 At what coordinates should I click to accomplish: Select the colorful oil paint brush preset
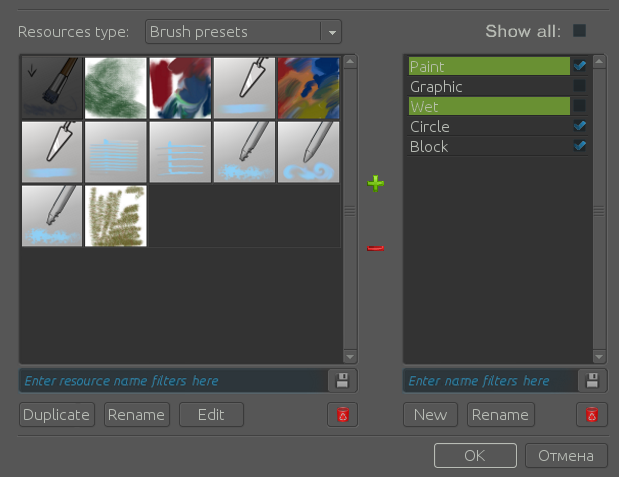(x=308, y=88)
